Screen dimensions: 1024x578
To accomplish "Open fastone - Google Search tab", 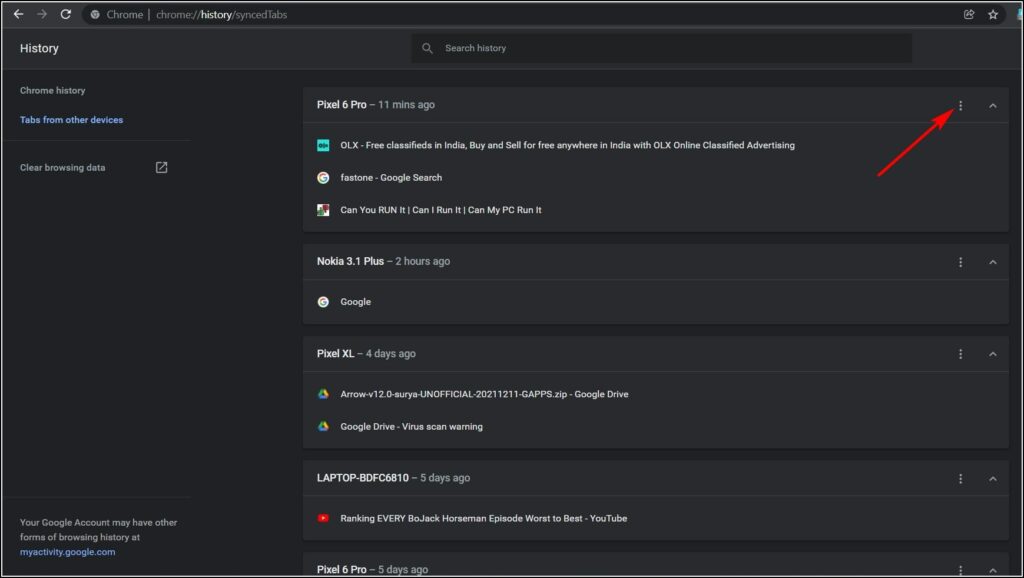I will tap(391, 178).
